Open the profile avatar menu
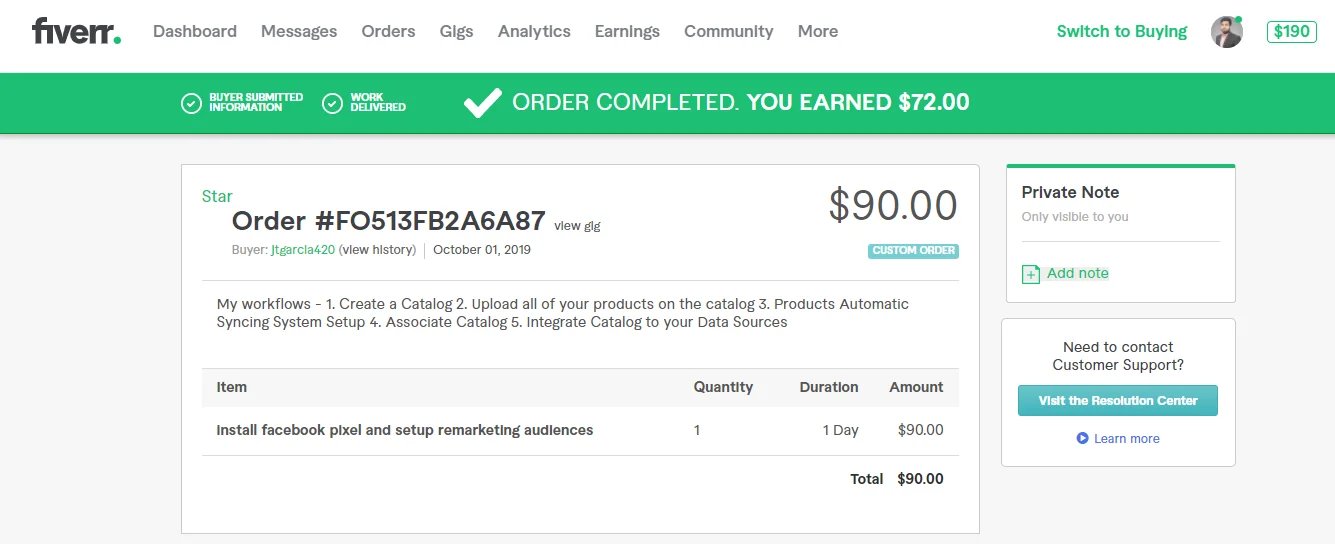 point(1227,31)
